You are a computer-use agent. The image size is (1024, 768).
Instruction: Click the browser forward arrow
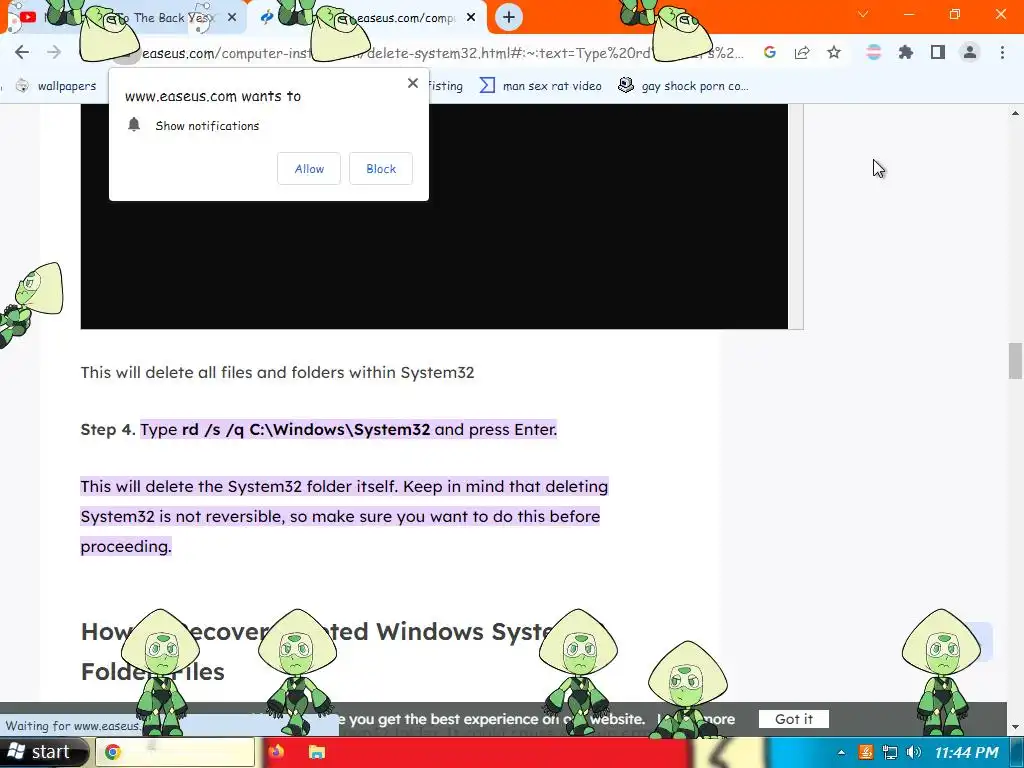[x=54, y=52]
